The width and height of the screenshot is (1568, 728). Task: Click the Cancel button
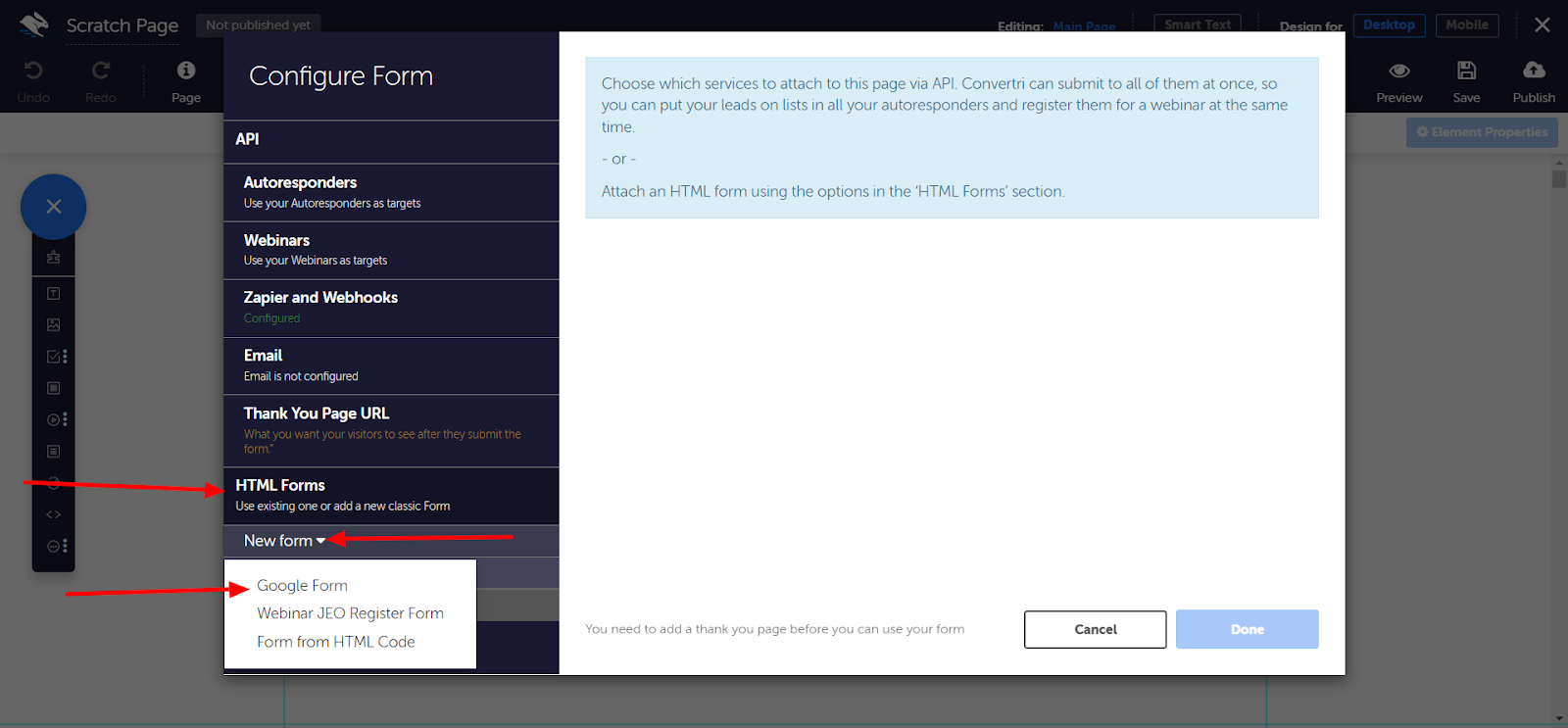click(1096, 629)
